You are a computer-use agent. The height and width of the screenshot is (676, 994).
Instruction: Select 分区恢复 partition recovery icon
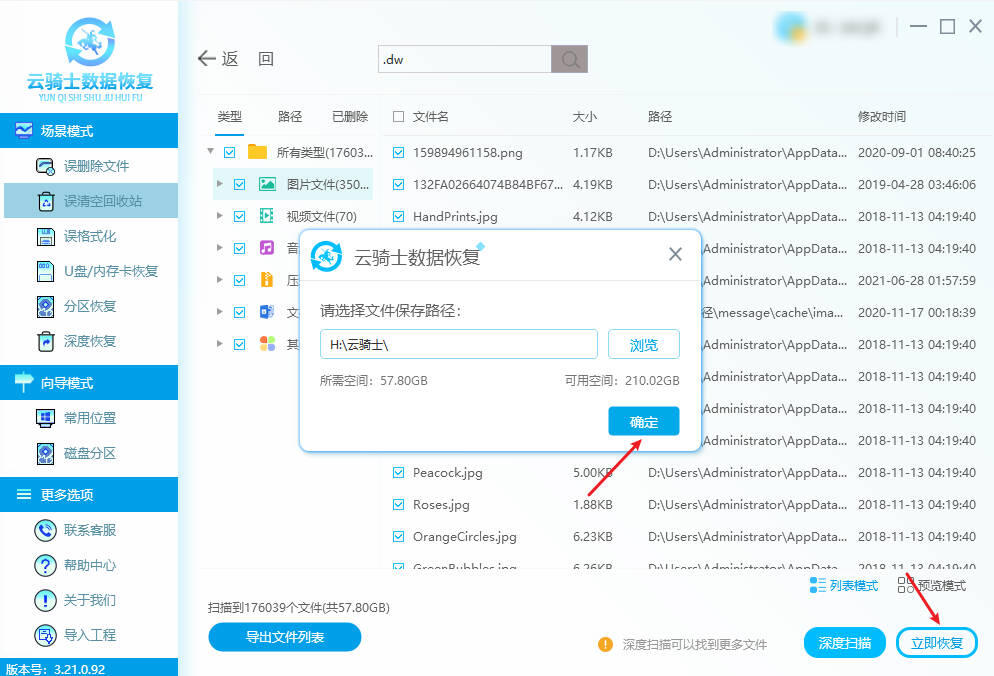[46, 306]
